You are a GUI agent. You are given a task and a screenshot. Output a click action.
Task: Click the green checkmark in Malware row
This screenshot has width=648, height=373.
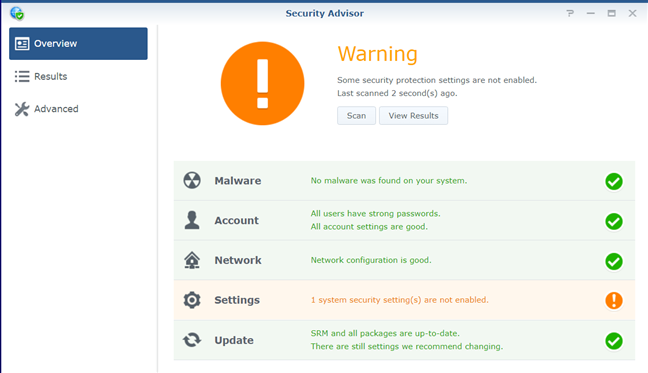[x=614, y=181]
